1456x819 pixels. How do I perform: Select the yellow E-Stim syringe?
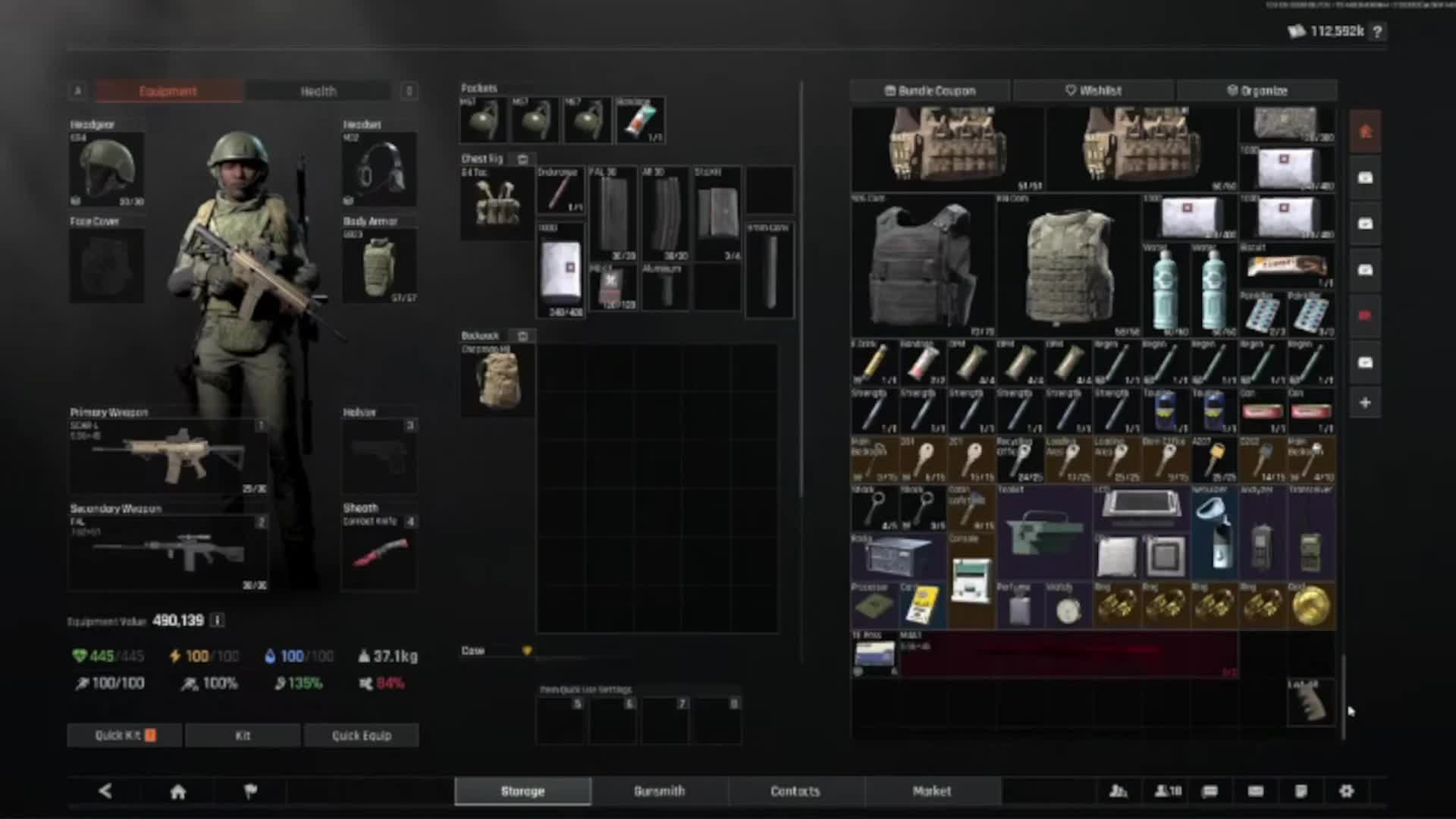(x=874, y=363)
